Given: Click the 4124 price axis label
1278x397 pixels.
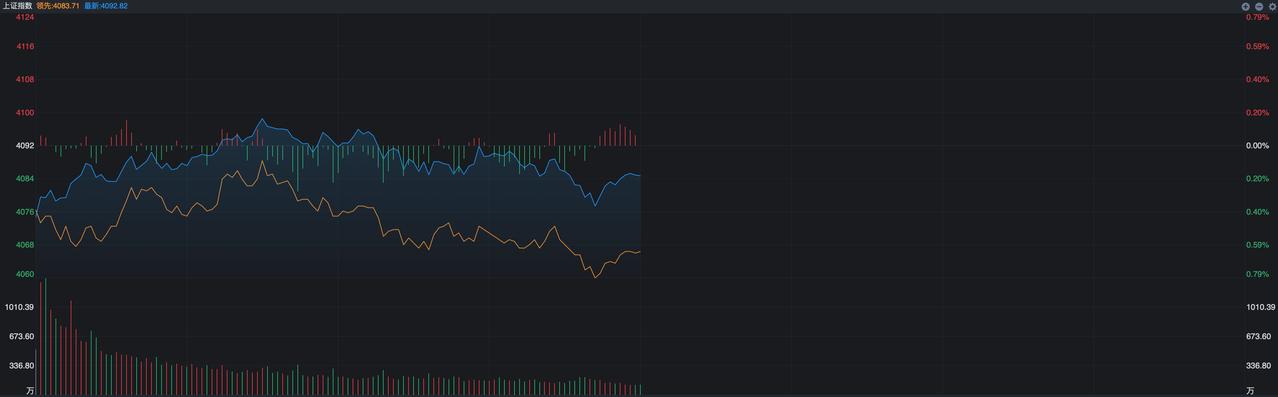Looking at the screenshot, I should (x=25, y=17).
